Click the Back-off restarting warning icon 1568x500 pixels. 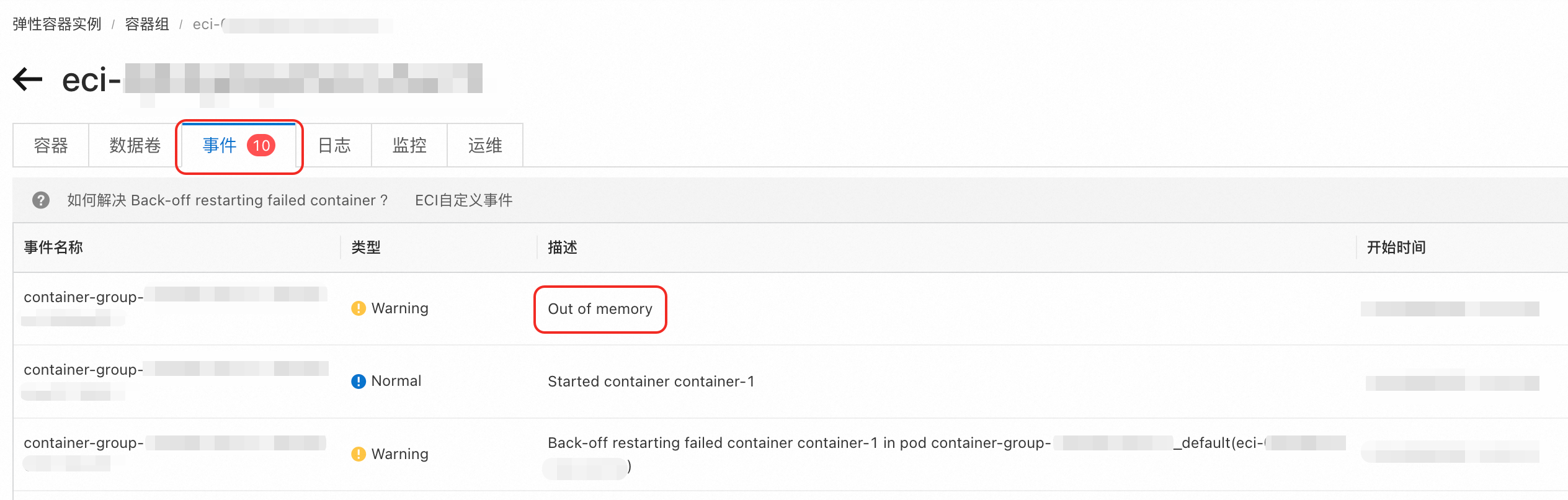coord(359,454)
